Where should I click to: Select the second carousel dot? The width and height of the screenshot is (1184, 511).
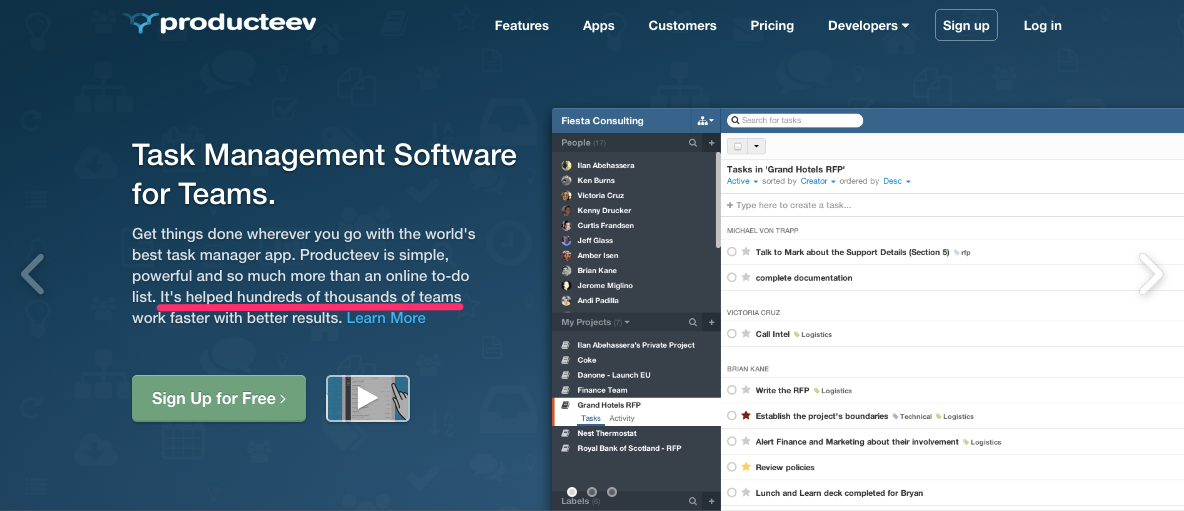click(x=592, y=492)
